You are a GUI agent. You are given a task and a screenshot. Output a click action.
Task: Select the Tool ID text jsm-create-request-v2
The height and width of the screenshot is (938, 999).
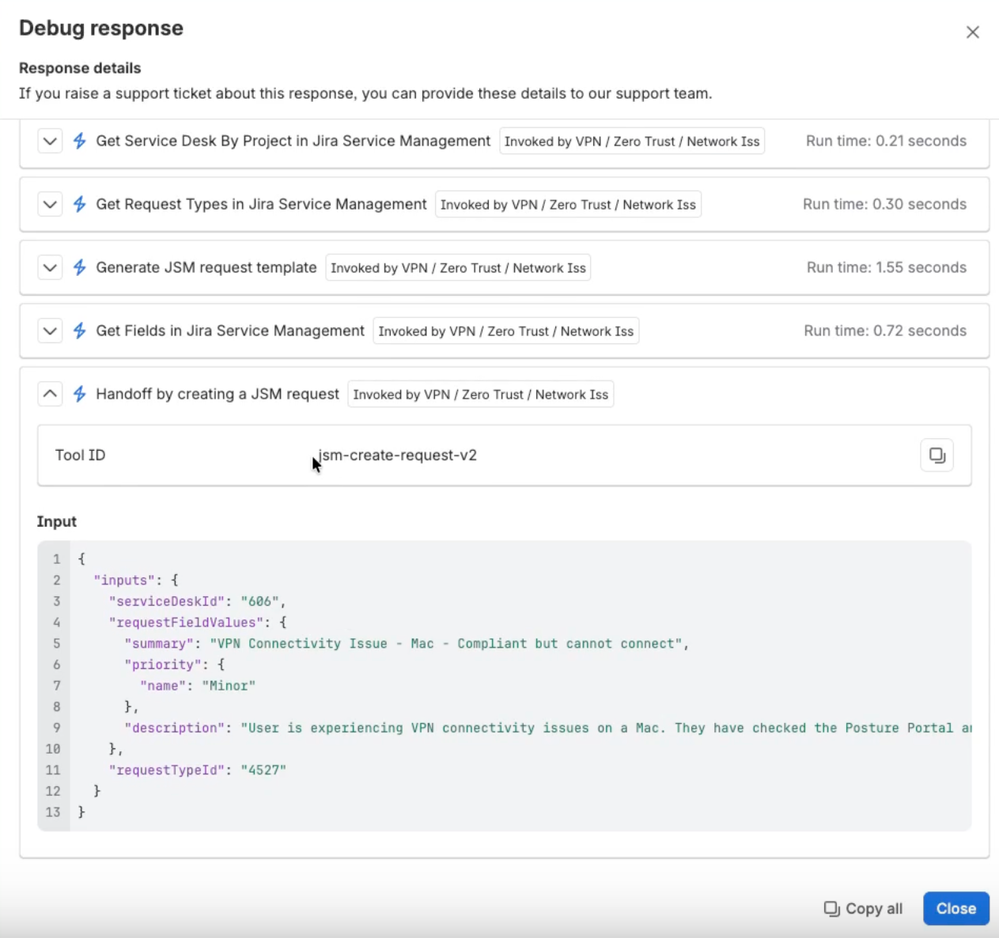tap(398, 455)
